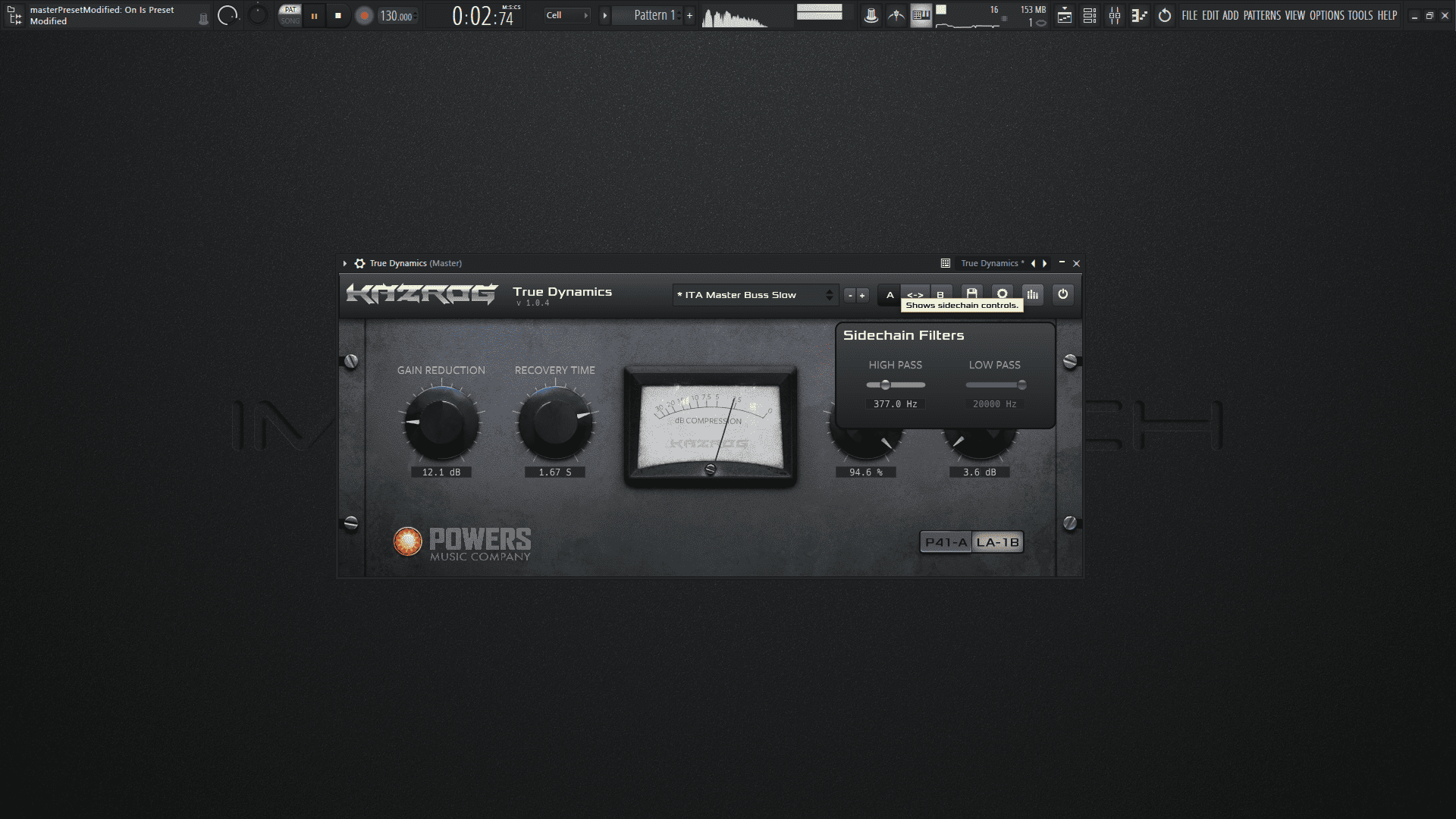Screen dimensions: 1456x819
Task: Open the EDIT menu
Action: (1210, 15)
